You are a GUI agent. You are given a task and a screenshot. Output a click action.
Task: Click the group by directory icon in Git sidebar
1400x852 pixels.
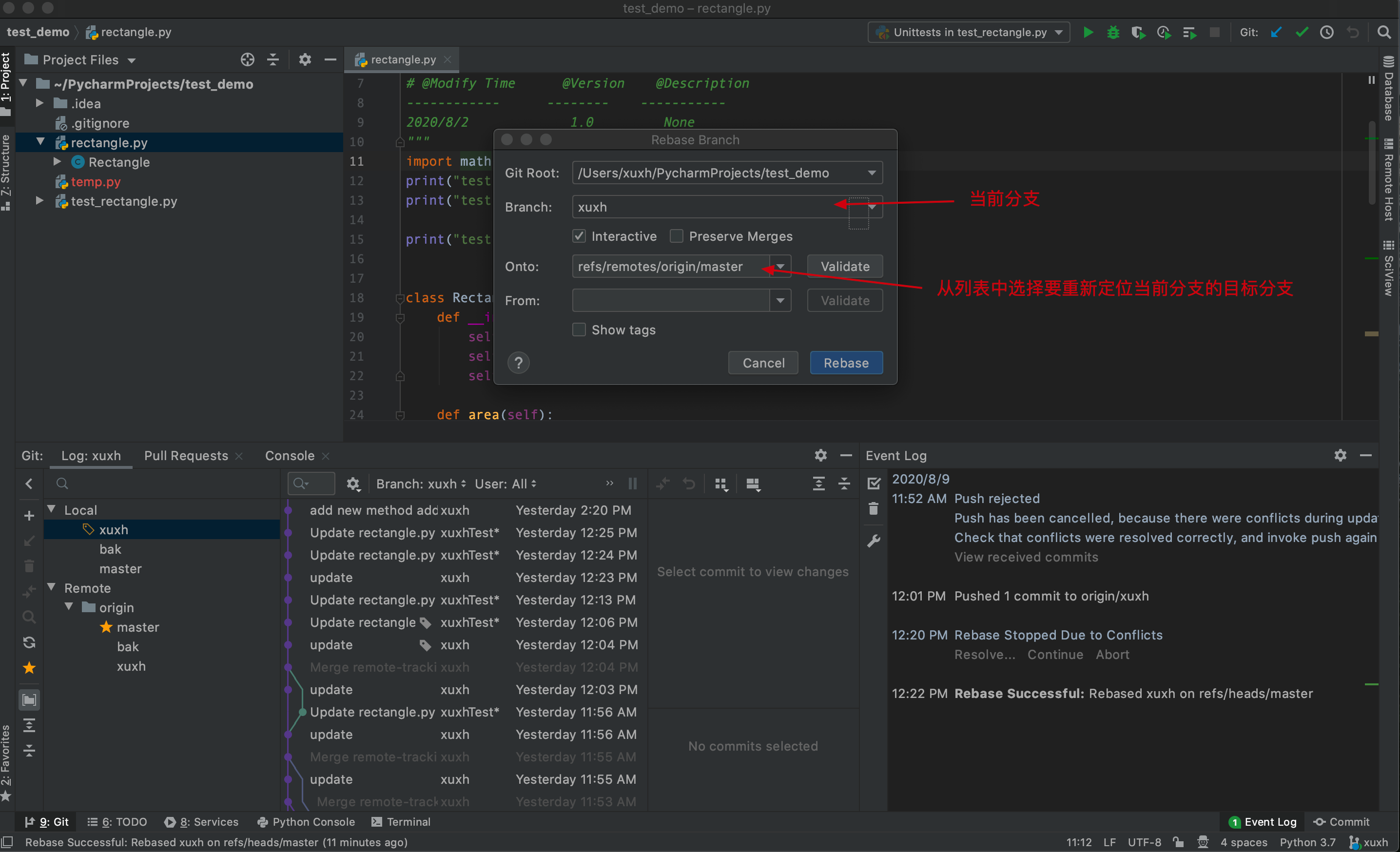[x=29, y=700]
